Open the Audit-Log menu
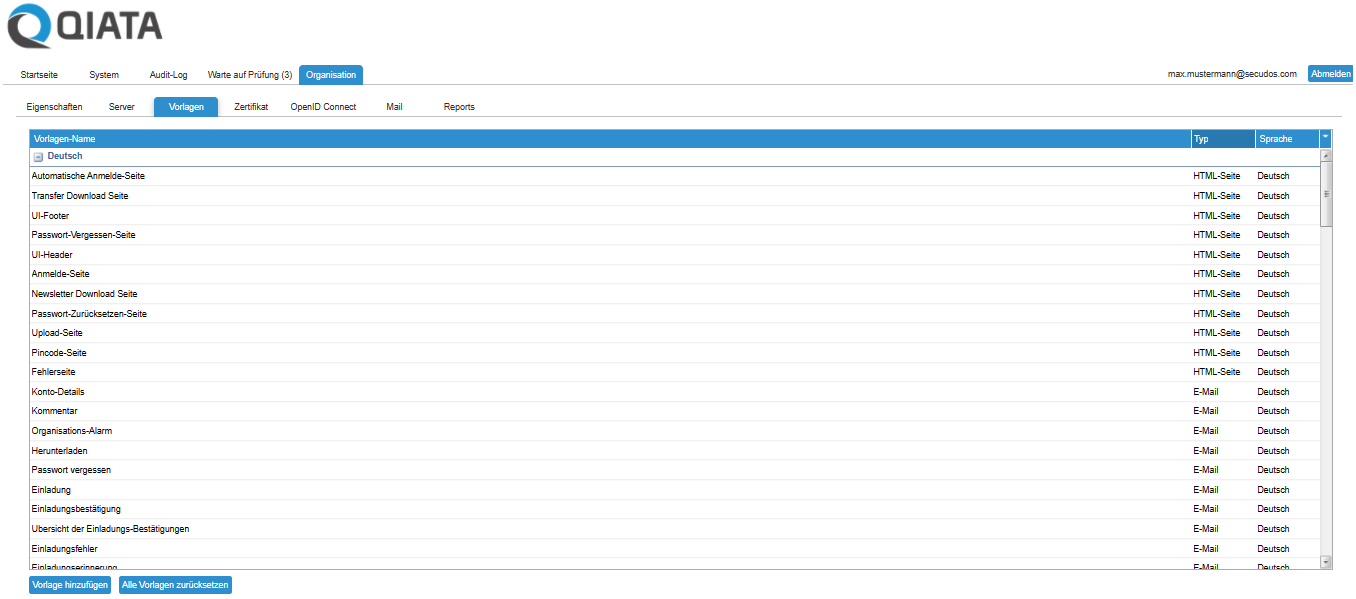 (x=168, y=74)
